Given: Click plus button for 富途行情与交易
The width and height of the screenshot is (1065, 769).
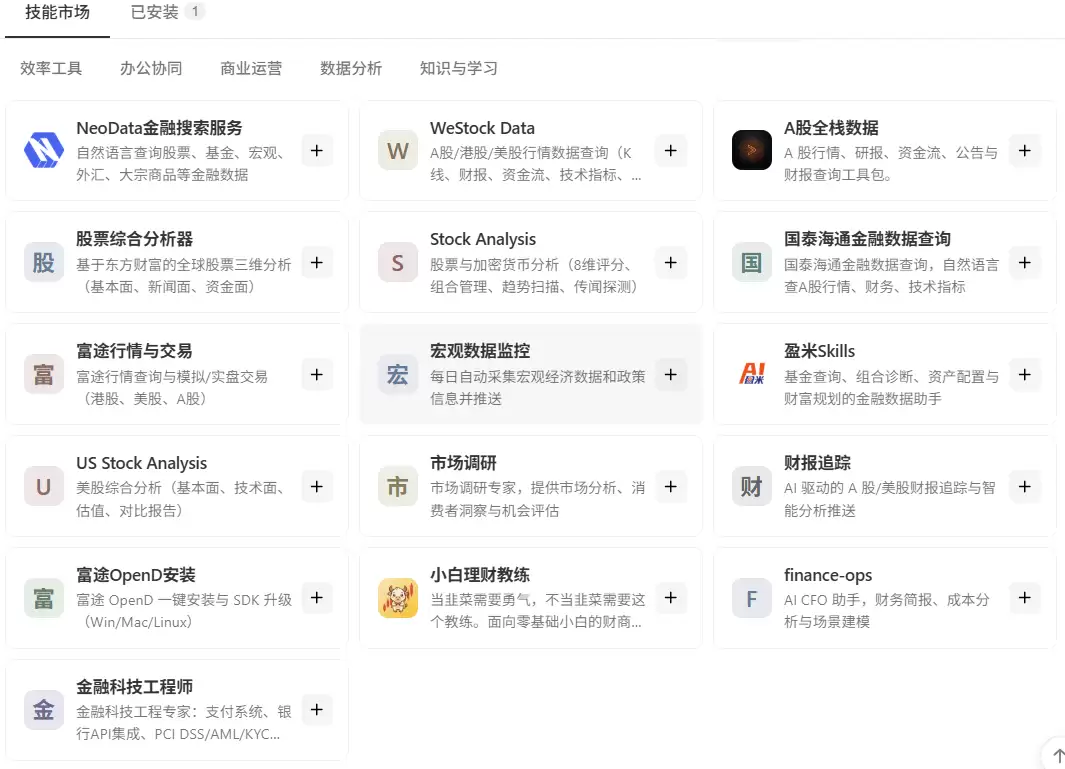Looking at the screenshot, I should [x=317, y=375].
